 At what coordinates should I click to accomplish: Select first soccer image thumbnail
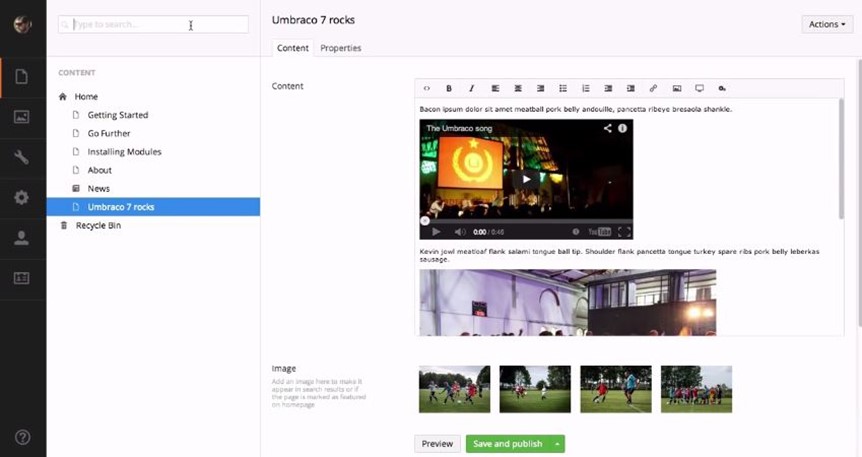[x=455, y=389]
